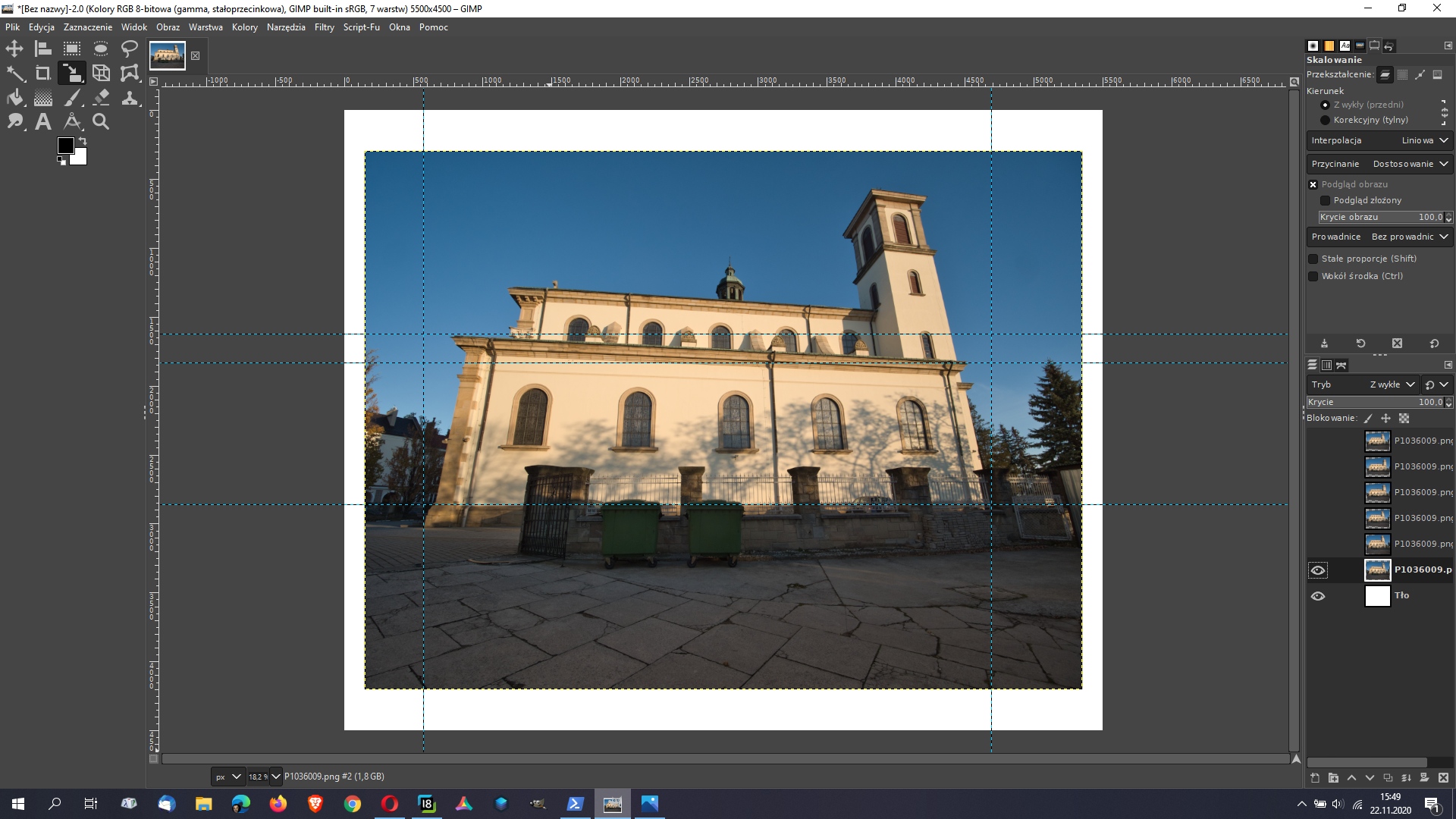Open the Warstwa menu
1456x819 pixels.
(x=206, y=27)
